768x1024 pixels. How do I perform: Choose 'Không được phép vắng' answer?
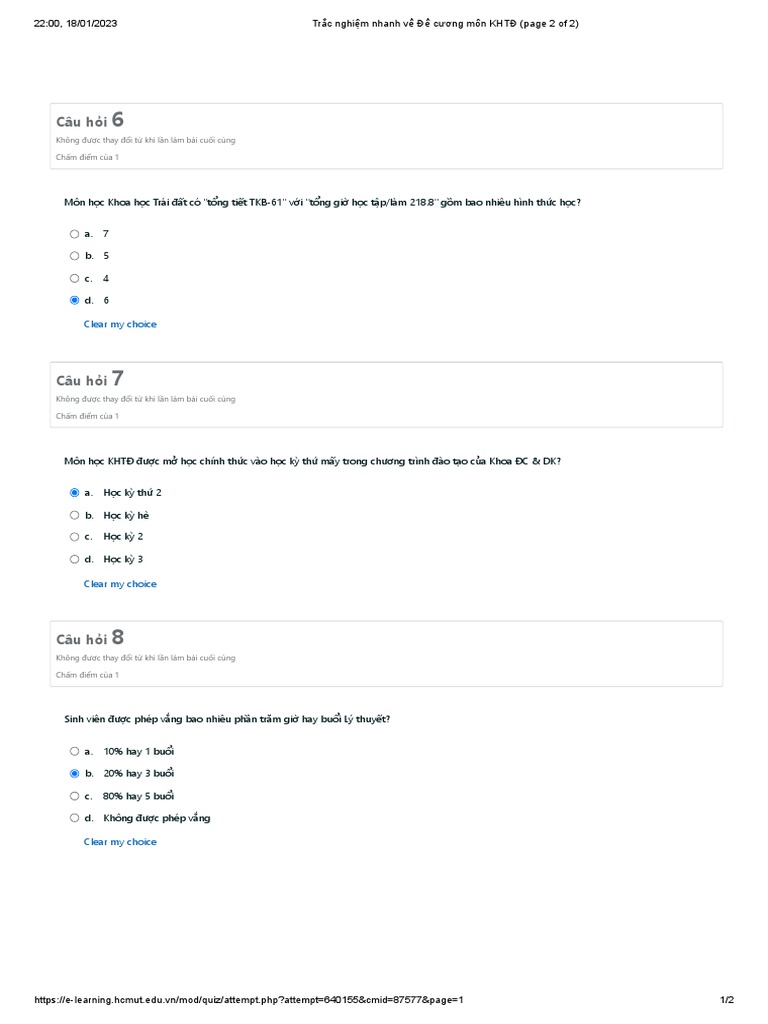pos(74,818)
